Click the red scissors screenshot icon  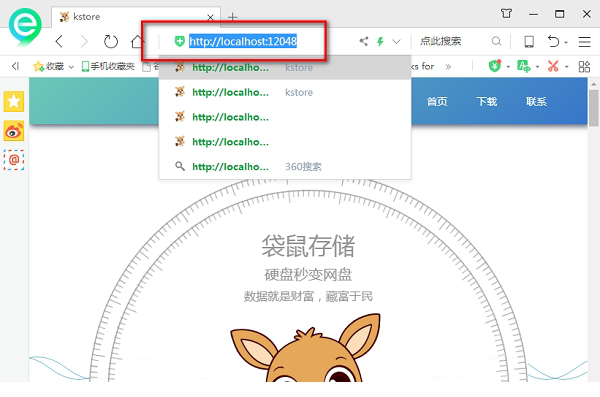click(553, 66)
